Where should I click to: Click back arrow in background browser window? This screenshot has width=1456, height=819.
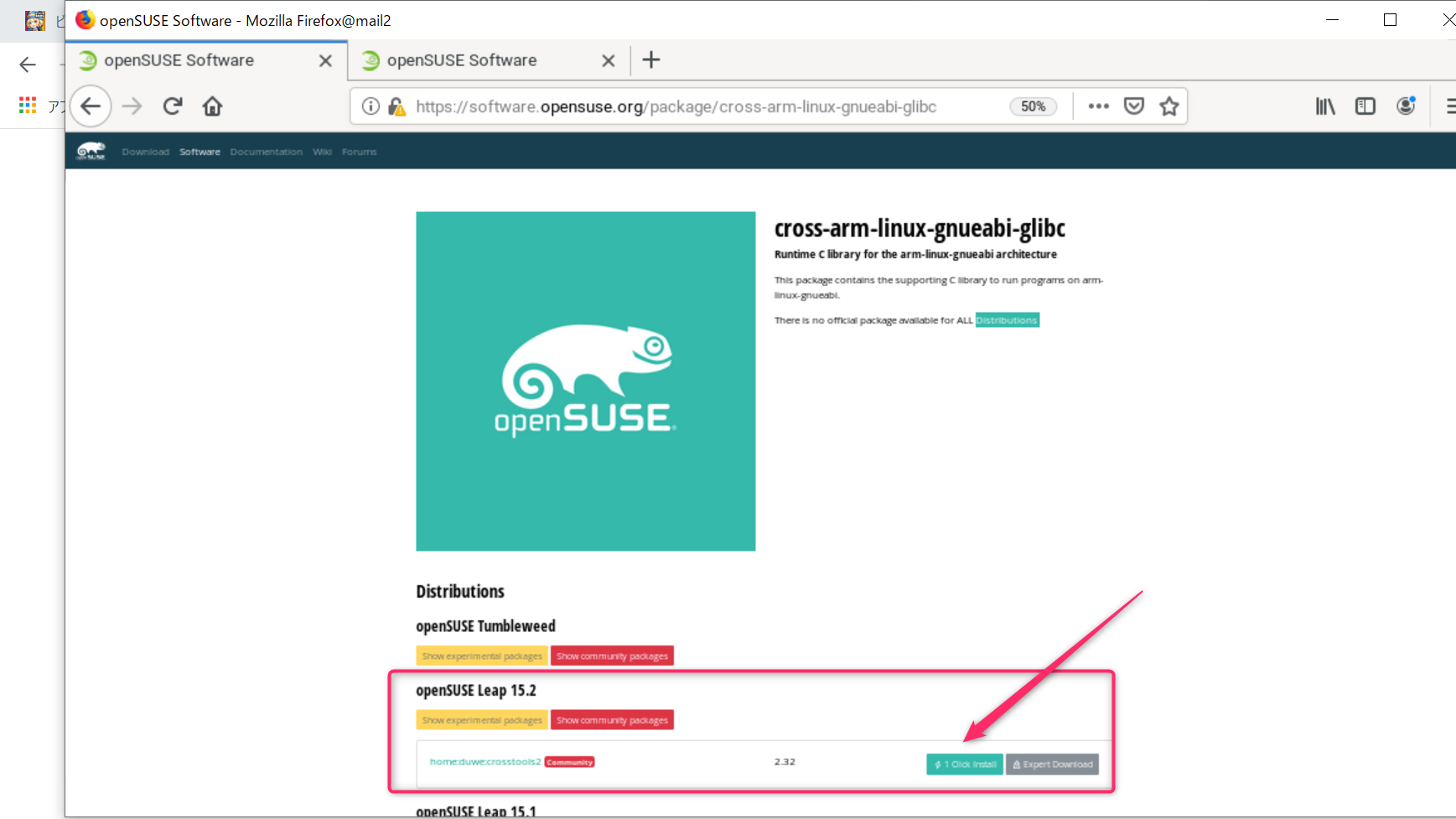(28, 65)
